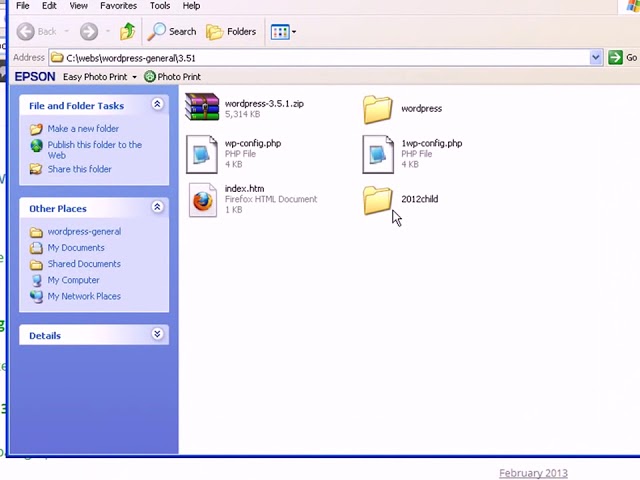
Task: Open the File menu
Action: pos(22,6)
